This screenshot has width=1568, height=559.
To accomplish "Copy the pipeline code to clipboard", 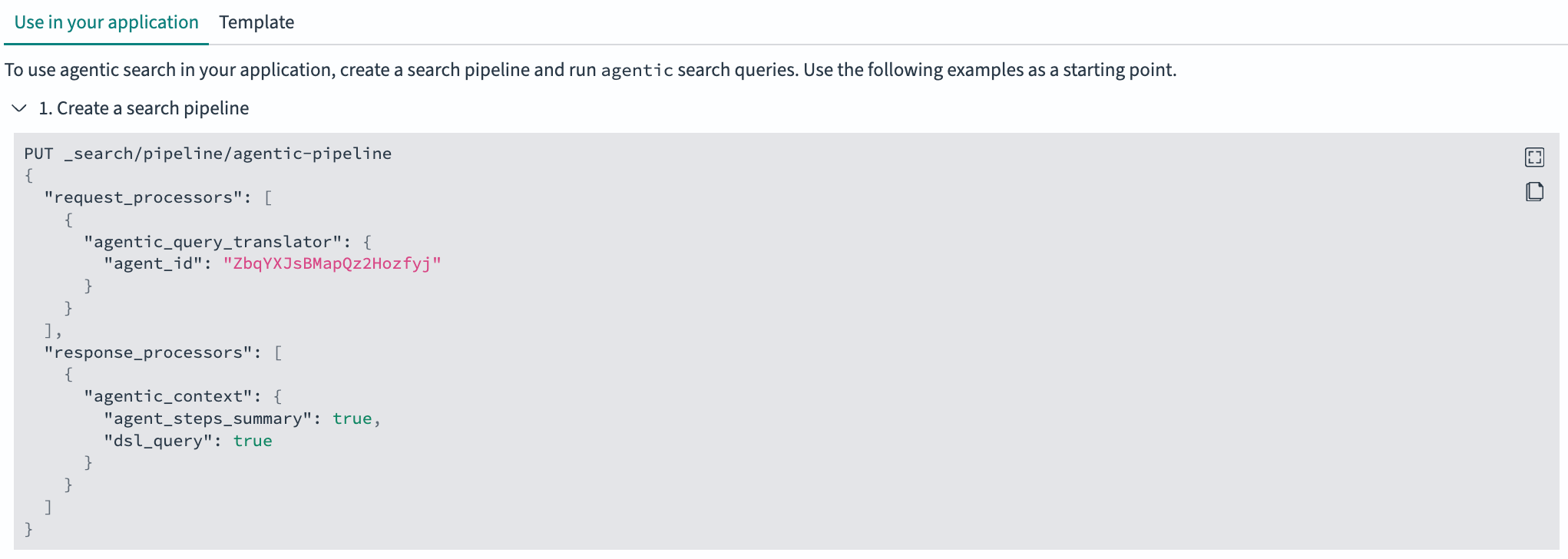I will point(1534,191).
